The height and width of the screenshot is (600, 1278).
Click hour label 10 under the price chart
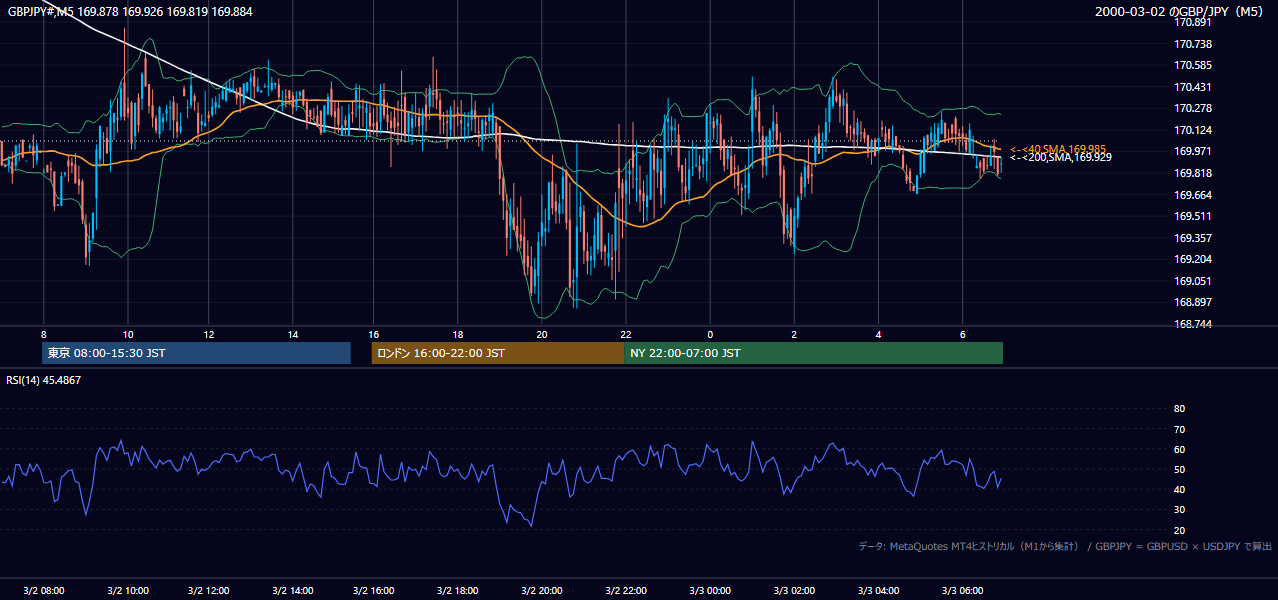coord(127,334)
